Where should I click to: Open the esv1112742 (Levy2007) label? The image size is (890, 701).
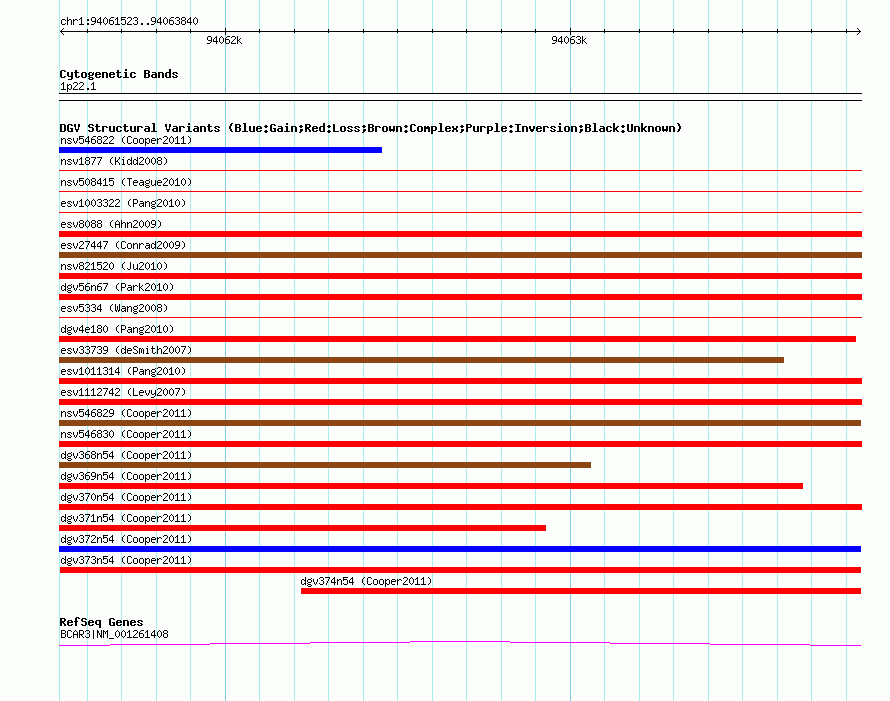pyautogui.click(x=123, y=392)
